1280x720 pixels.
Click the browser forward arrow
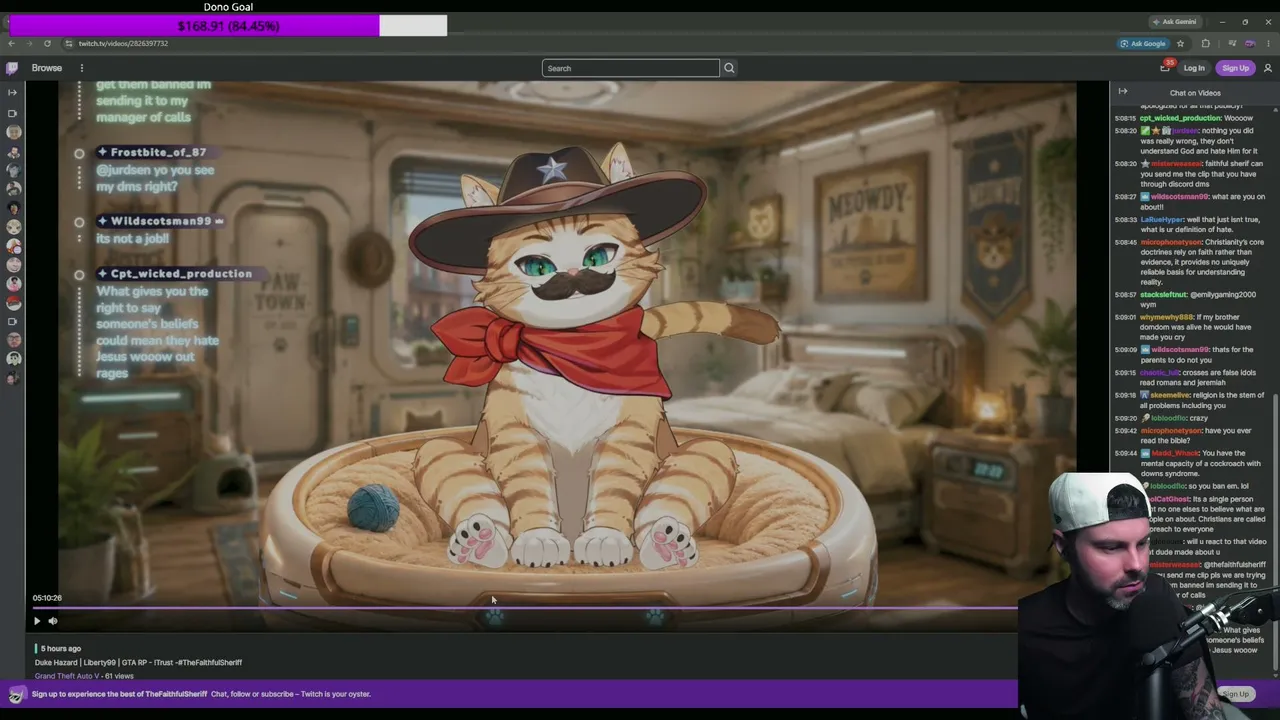click(29, 43)
